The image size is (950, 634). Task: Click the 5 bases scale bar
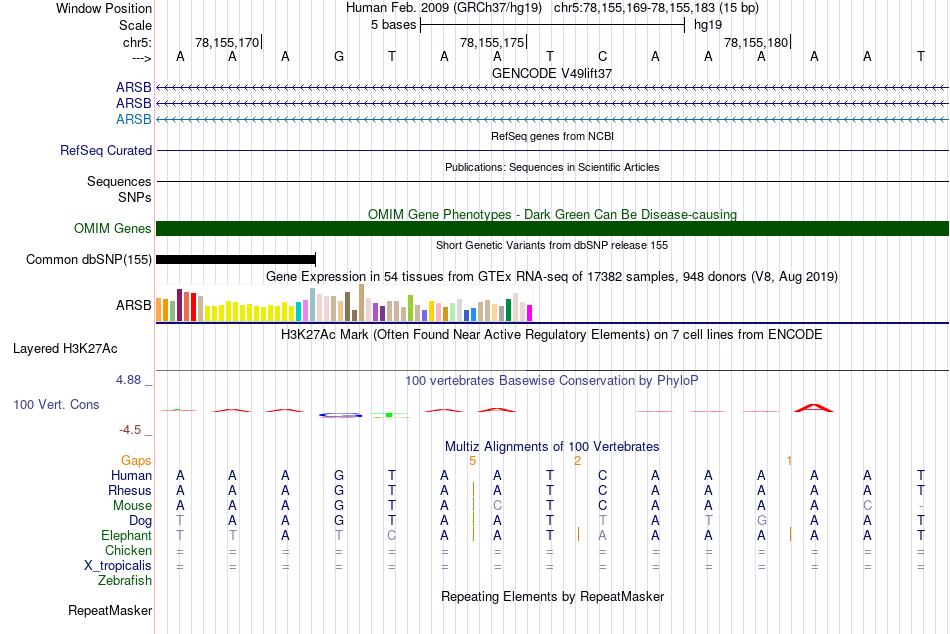click(553, 25)
